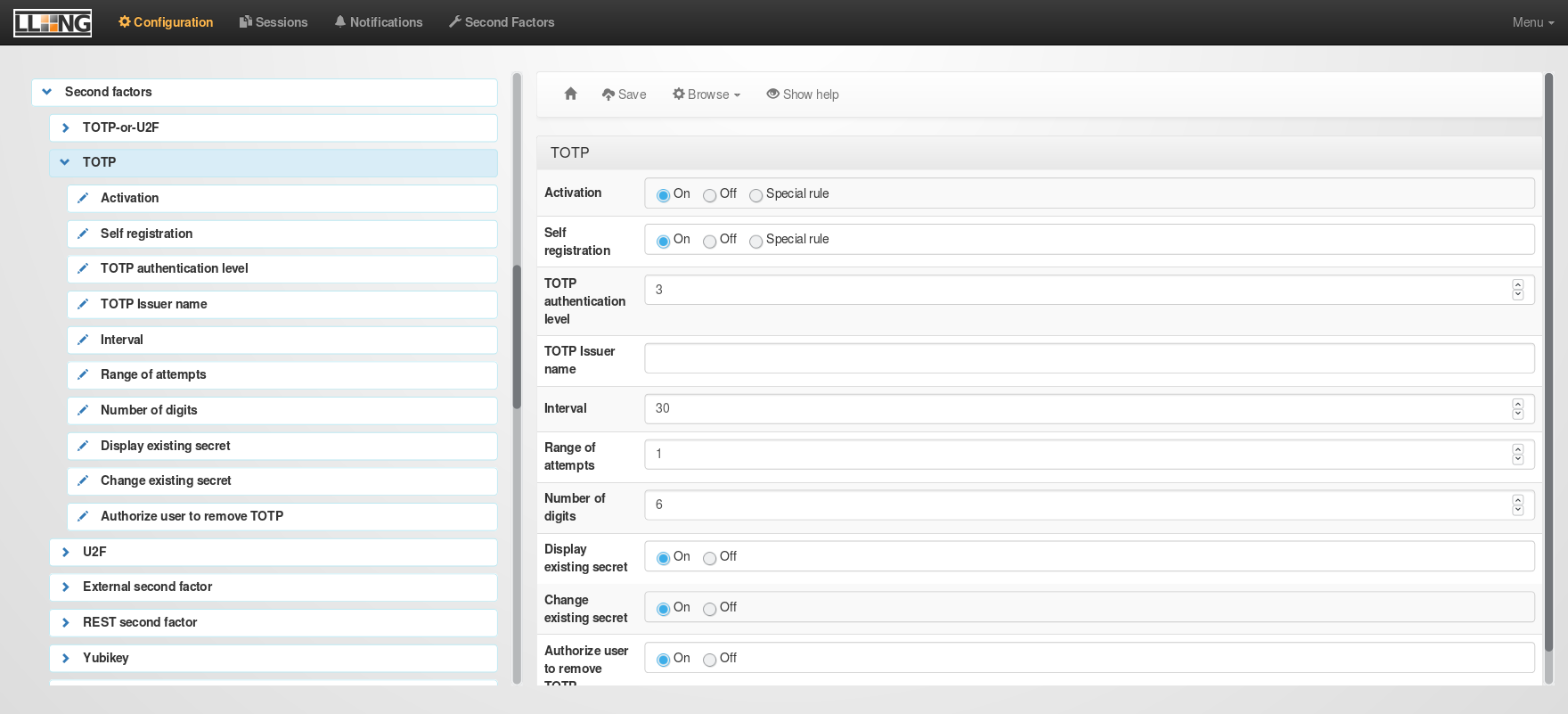
Task: Open the Sessions tab
Action: (x=274, y=22)
